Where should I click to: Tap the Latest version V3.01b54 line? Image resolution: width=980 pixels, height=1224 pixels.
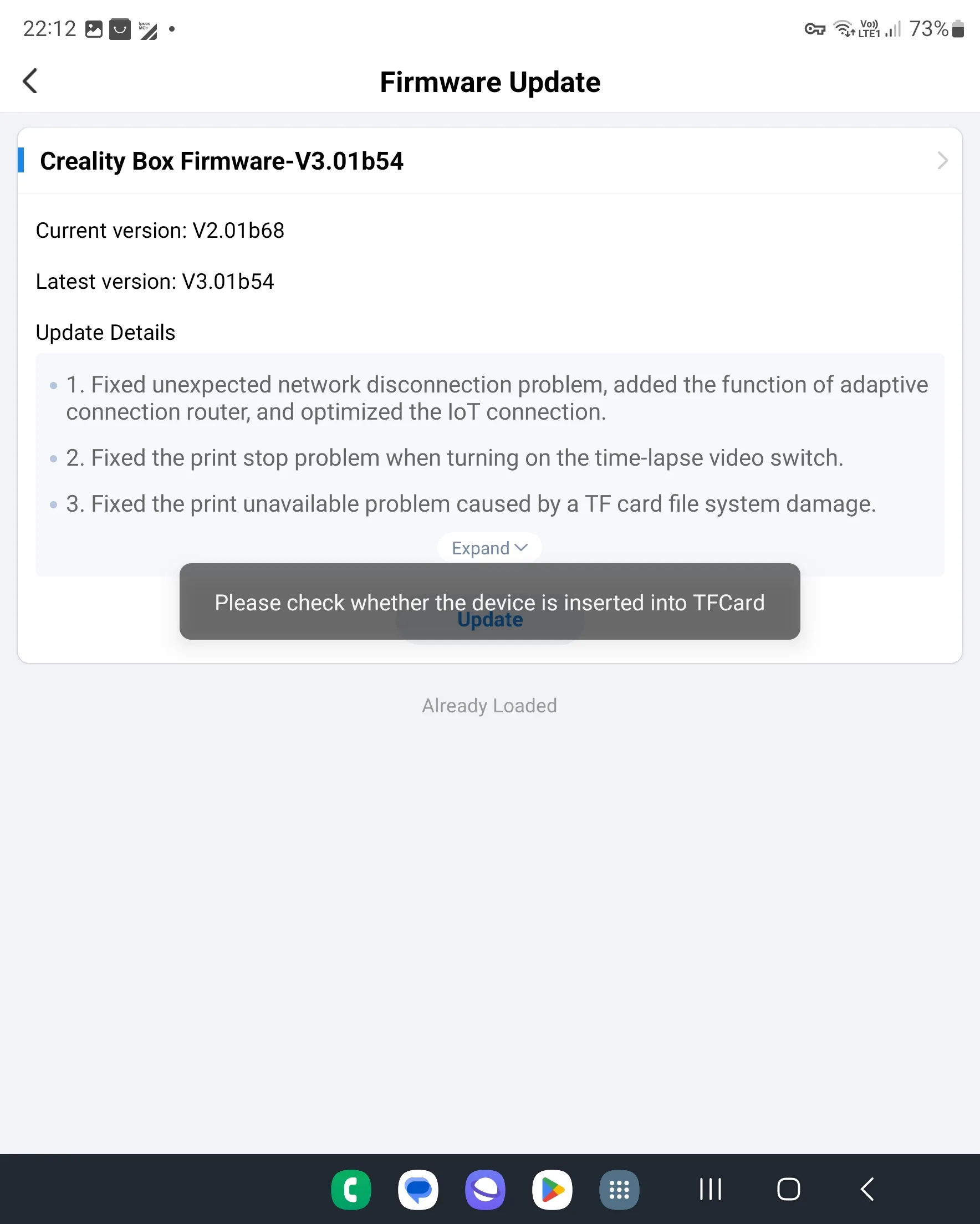155,282
